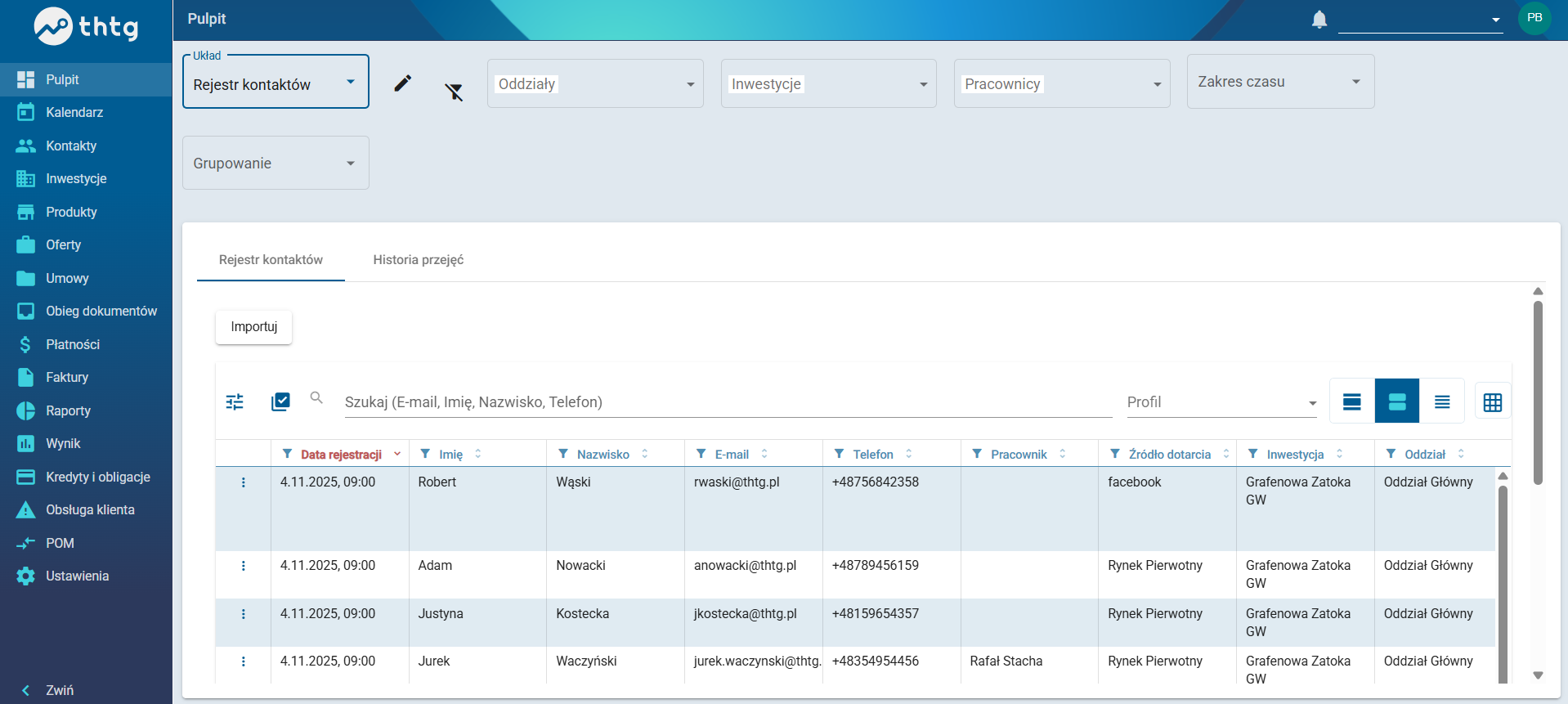Filter by the Oddział column funnel icon

[x=1391, y=454]
